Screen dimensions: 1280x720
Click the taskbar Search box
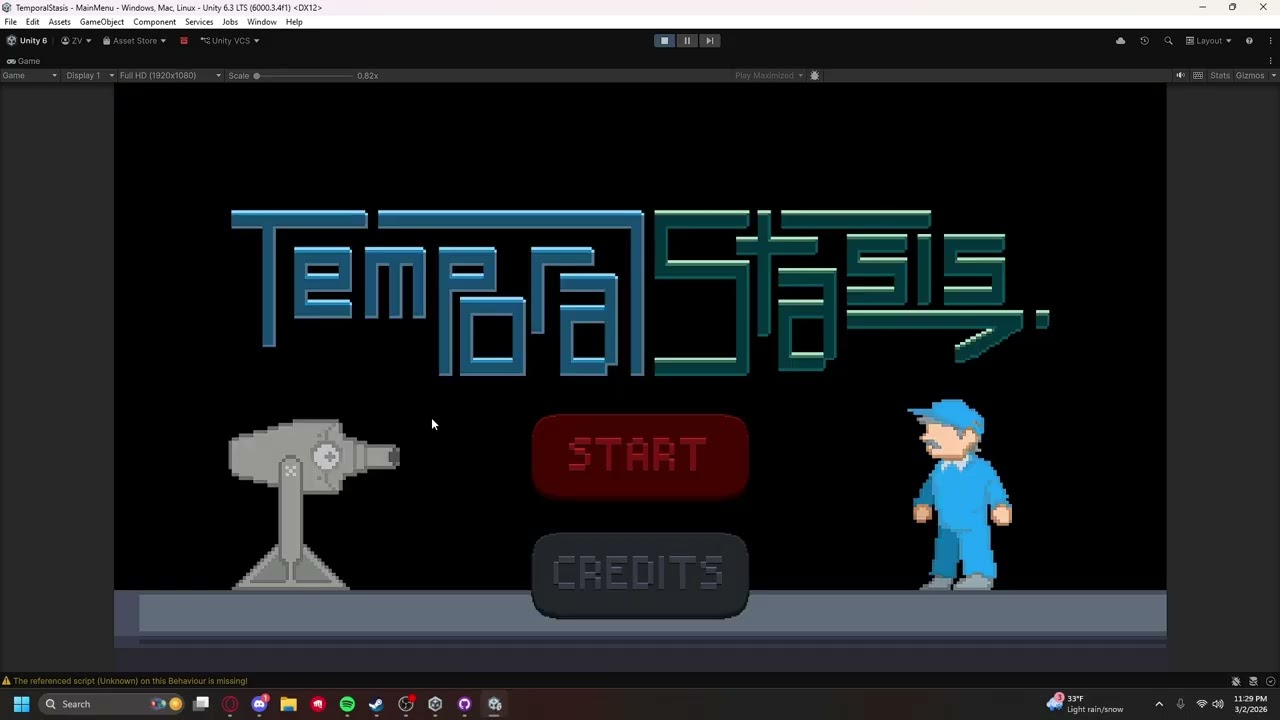pos(113,704)
